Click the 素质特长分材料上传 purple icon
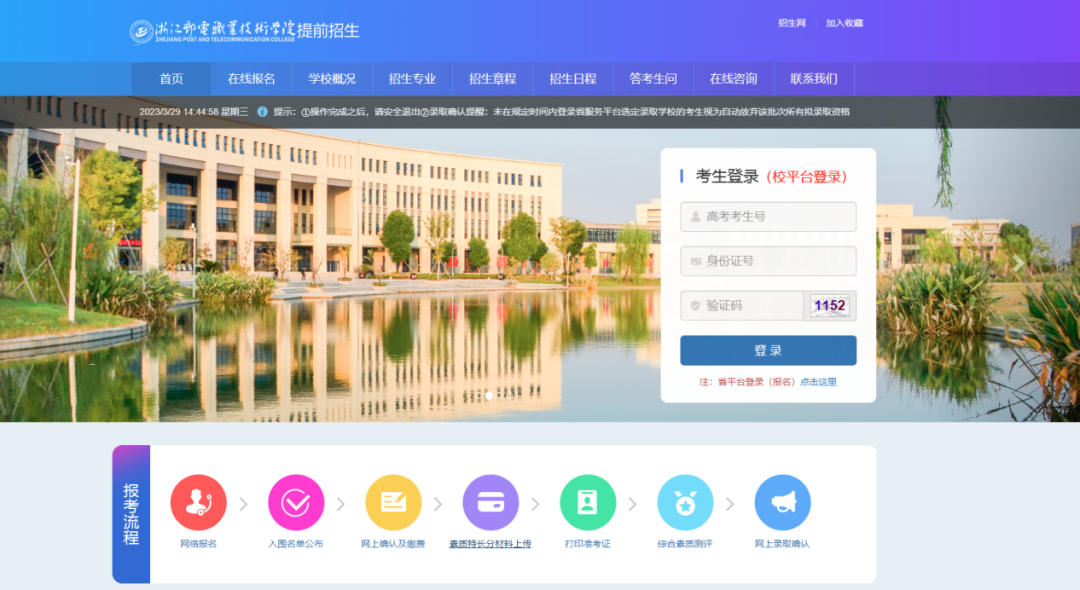The width and height of the screenshot is (1080, 590). (x=490, y=502)
